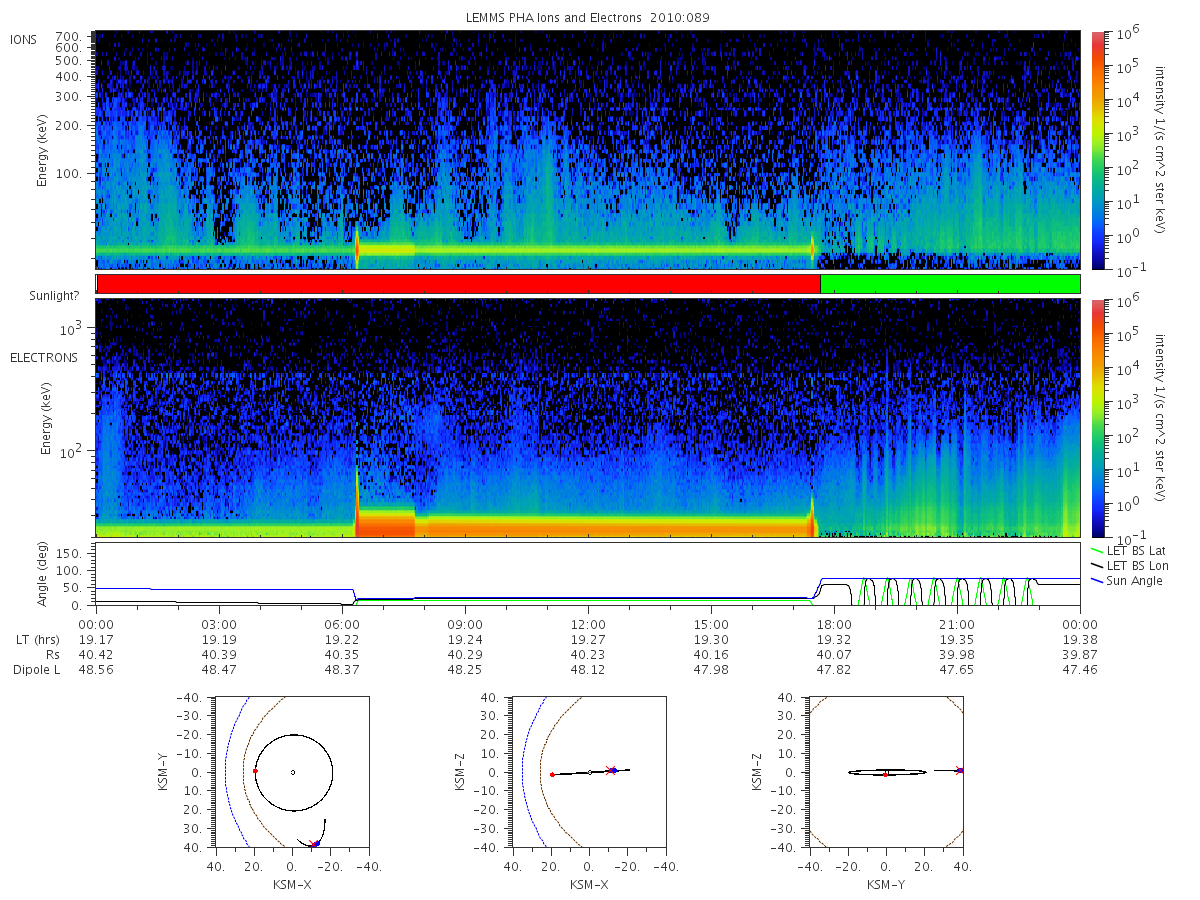Click the IONS panel label

pos(24,39)
